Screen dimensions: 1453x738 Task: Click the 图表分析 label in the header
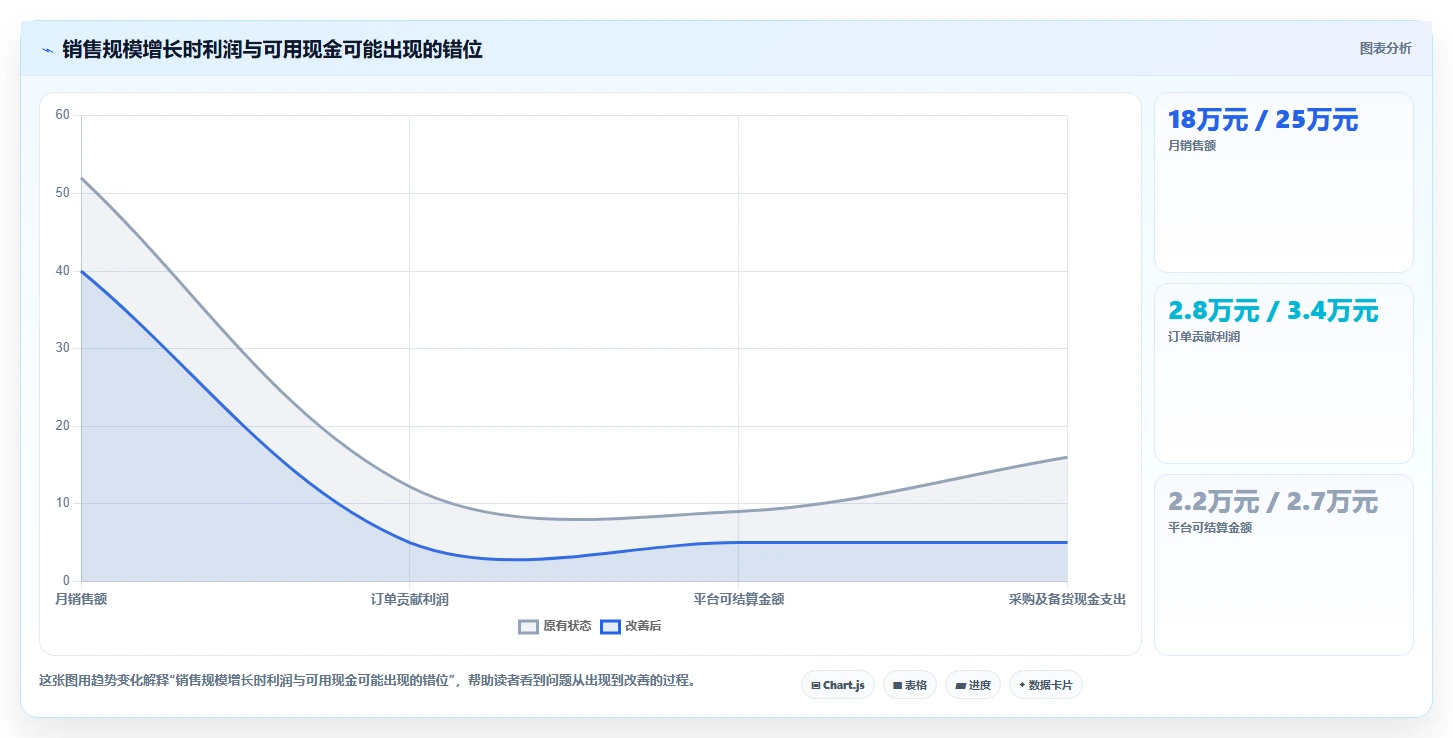[x=1385, y=48]
